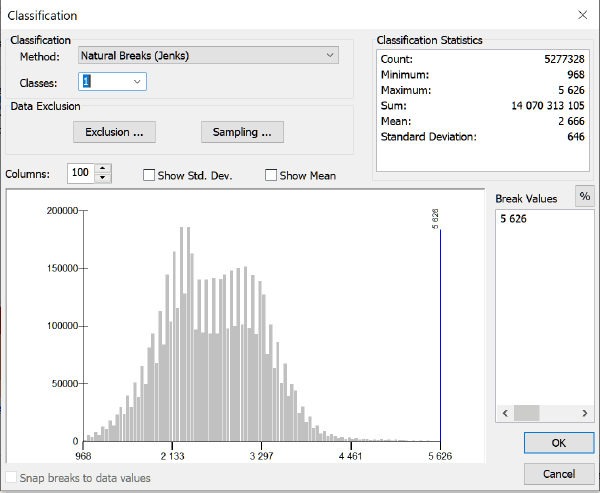Image resolution: width=600 pixels, height=493 pixels.
Task: Toggle Snap breaks to data values checkbox
Action: tap(12, 478)
